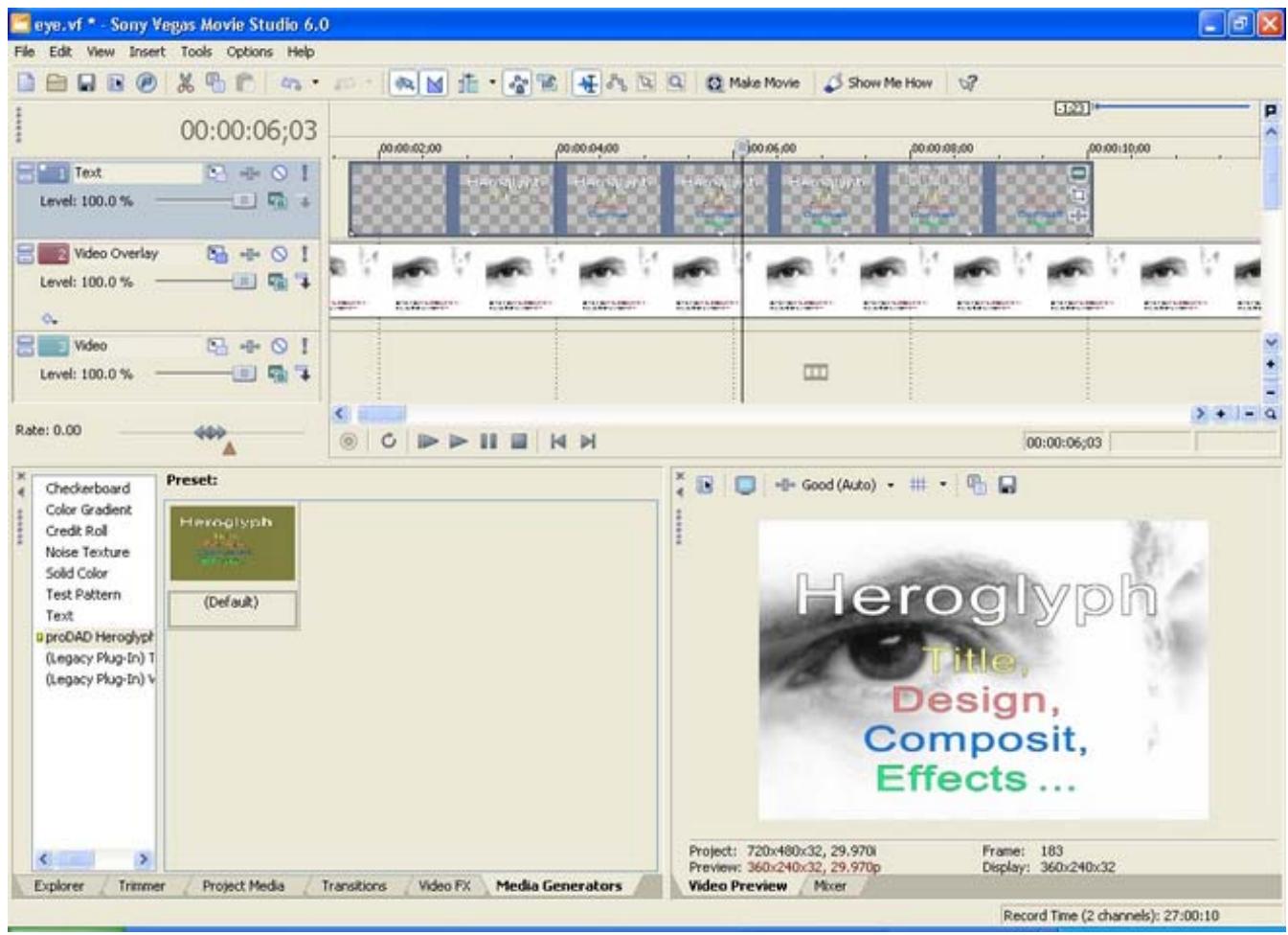
Task: Toggle Automatic Crossfades in the toolbar
Action: click(435, 83)
